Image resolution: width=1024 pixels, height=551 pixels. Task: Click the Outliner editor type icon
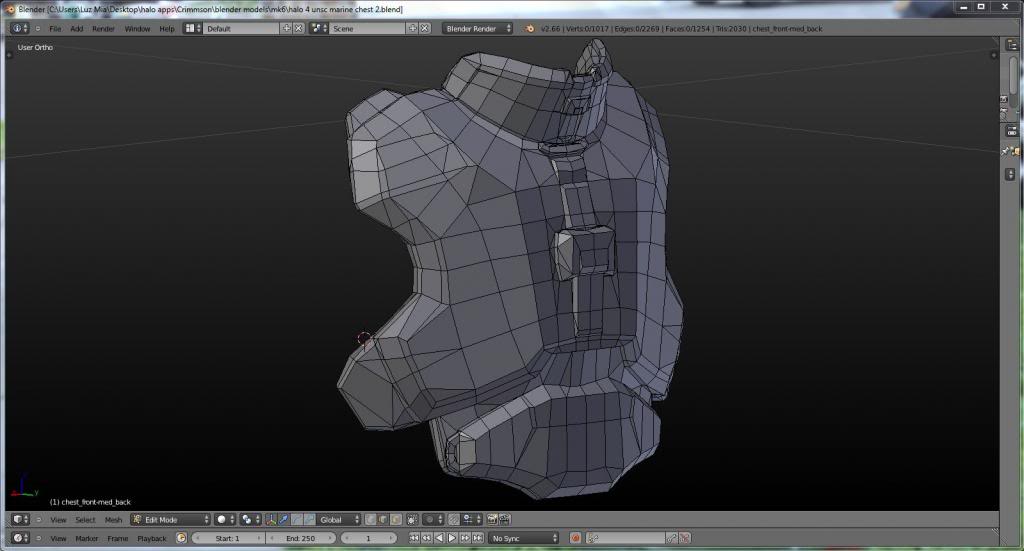1012,45
